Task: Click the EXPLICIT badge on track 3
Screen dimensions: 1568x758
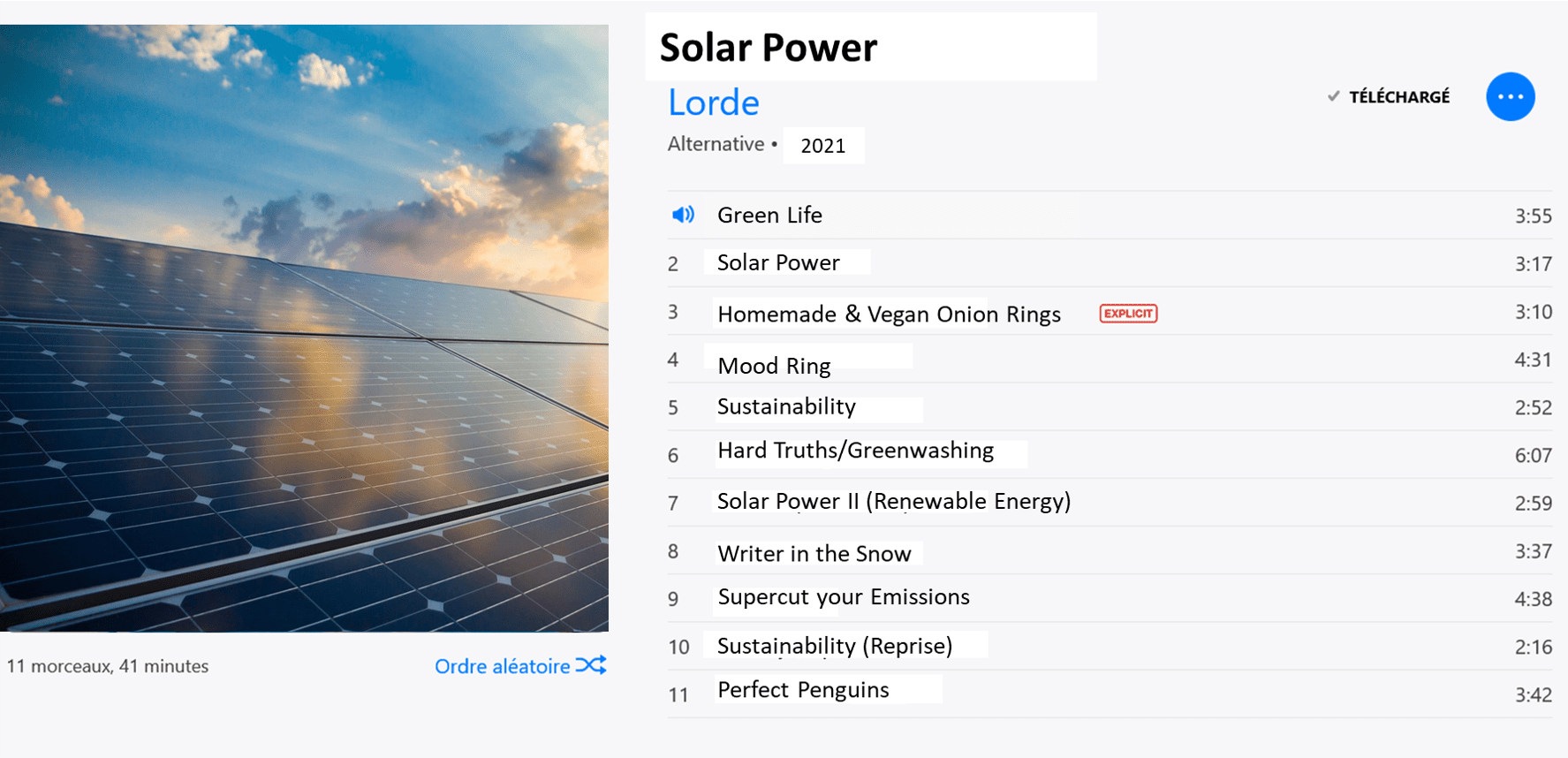Action: point(1128,314)
